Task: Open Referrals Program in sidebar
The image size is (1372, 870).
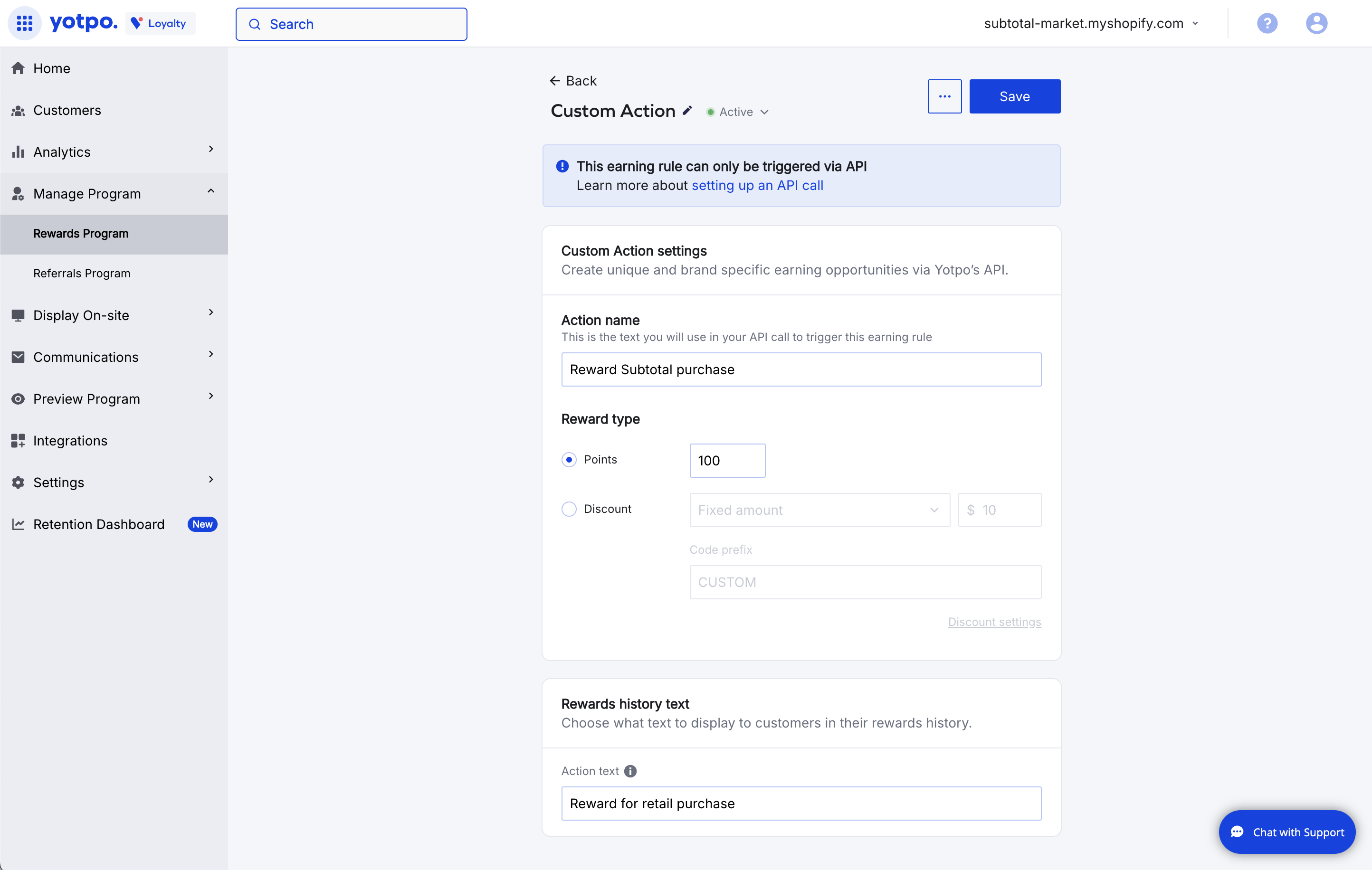Action: click(82, 273)
